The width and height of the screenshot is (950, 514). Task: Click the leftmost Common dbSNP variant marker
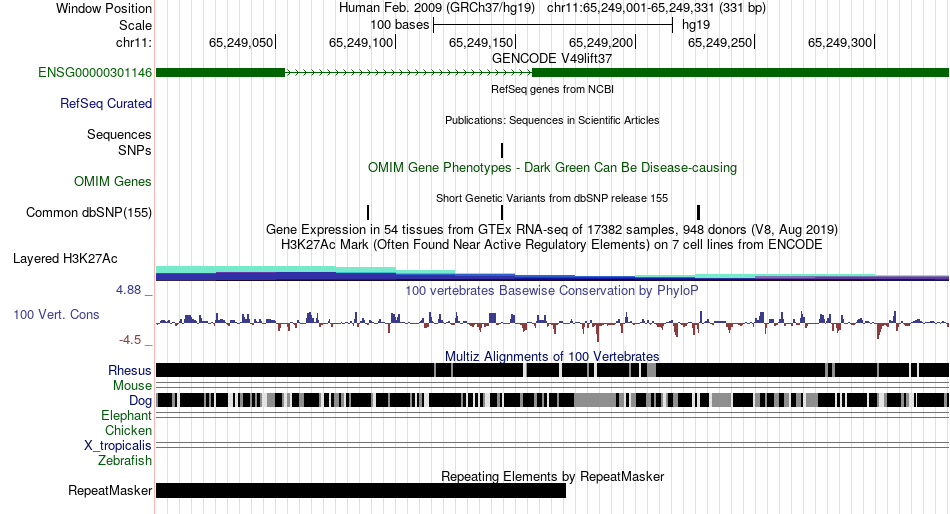click(368, 213)
